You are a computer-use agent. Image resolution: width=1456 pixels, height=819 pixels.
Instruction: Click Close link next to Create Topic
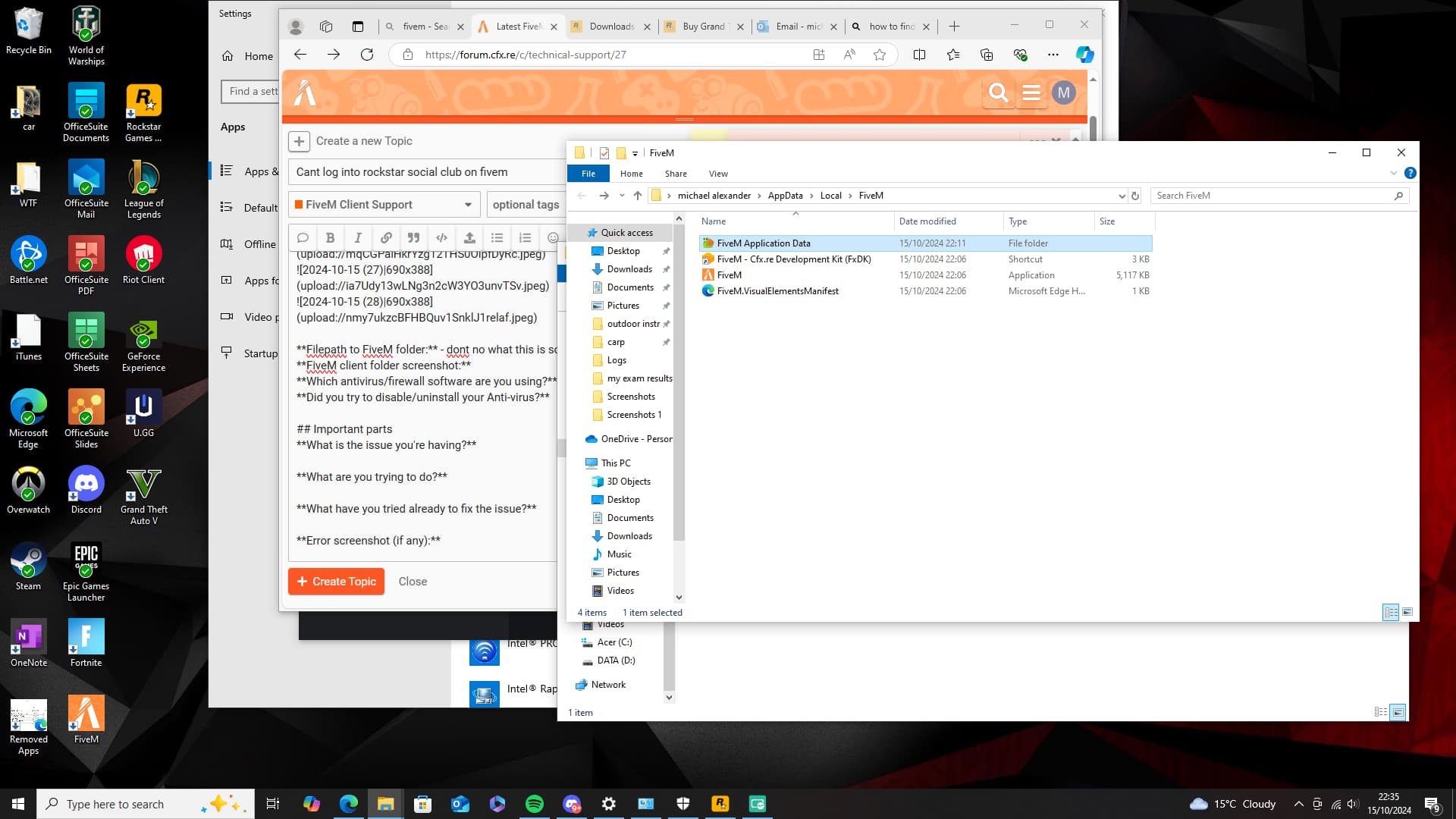tap(413, 582)
